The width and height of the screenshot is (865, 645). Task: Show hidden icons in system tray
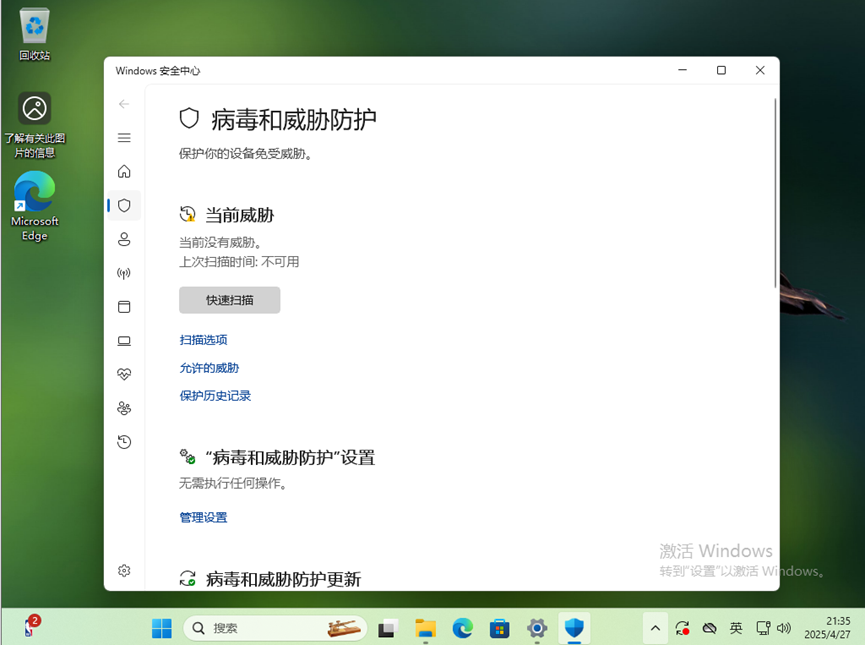655,628
